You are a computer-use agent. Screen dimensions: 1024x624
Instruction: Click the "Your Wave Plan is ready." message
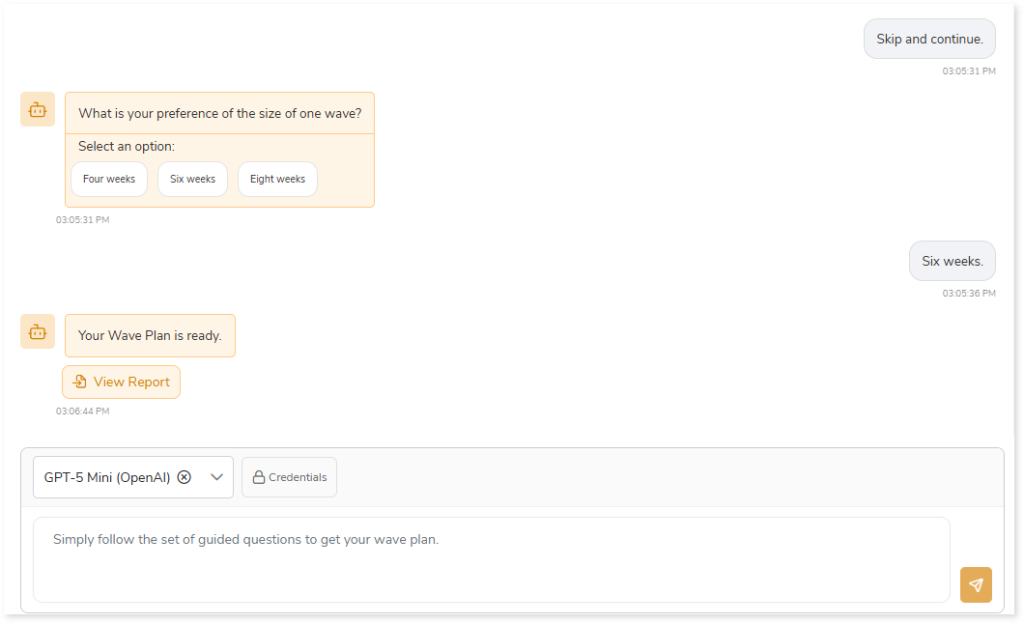[x=150, y=336]
